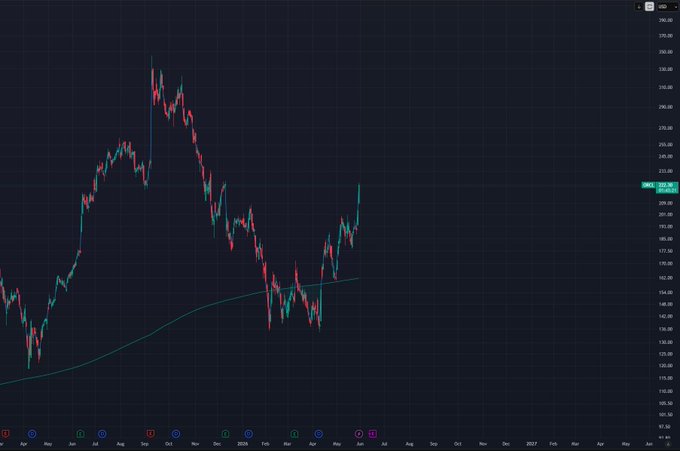Image resolution: width=680 pixels, height=451 pixels.
Task: Click the purple circle marker above latest Jun
Action: click(x=359, y=433)
